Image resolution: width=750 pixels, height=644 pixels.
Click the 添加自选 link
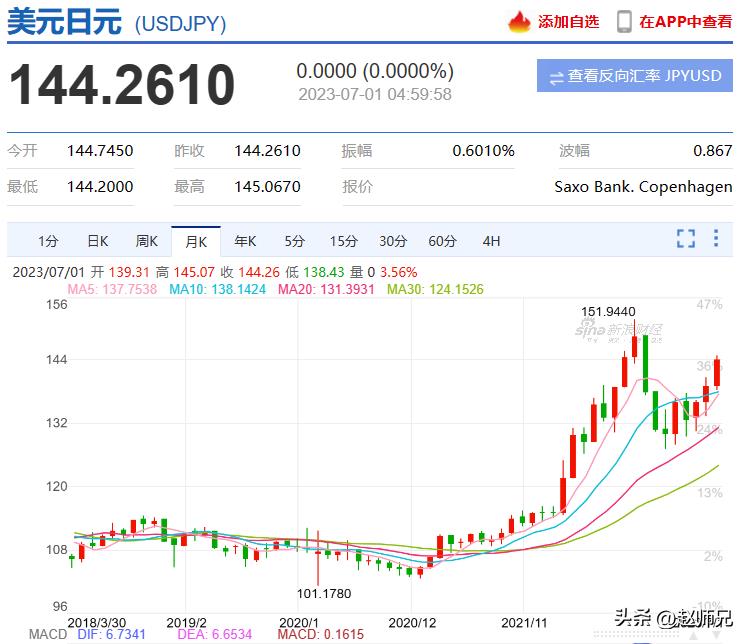(x=568, y=21)
